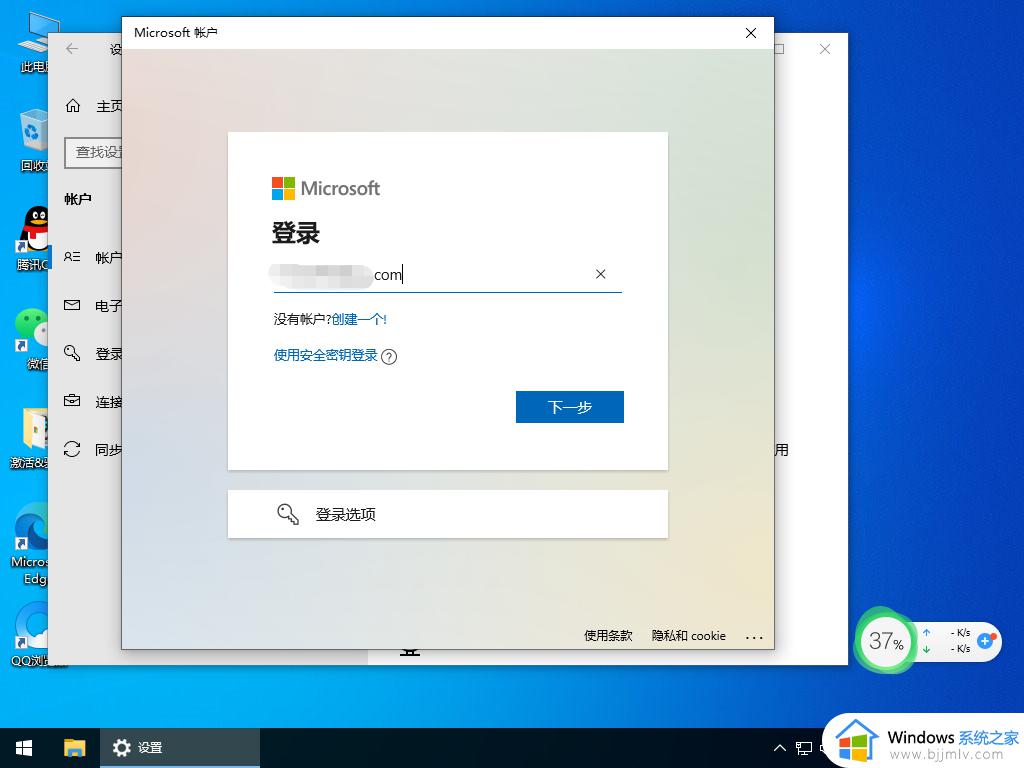
Task: Open the 创建一个! create account link
Action: [359, 319]
